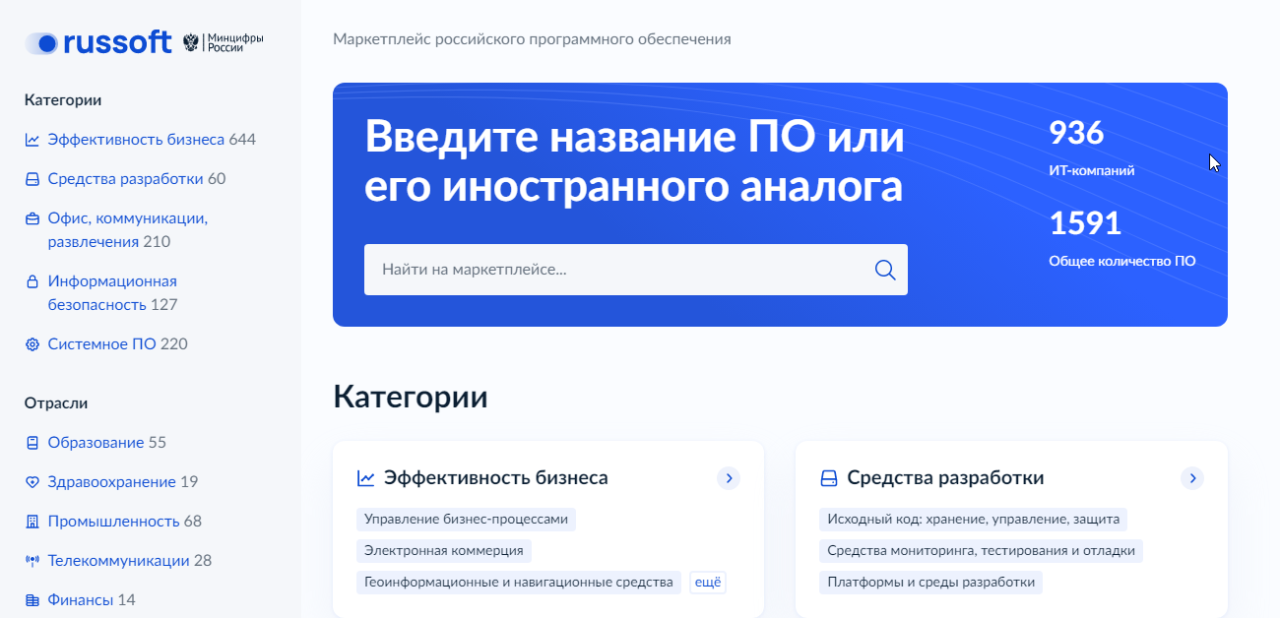Click the 1591 Общее количество ПО statistic
Viewport: 1280px width, 618px height.
(1122, 238)
